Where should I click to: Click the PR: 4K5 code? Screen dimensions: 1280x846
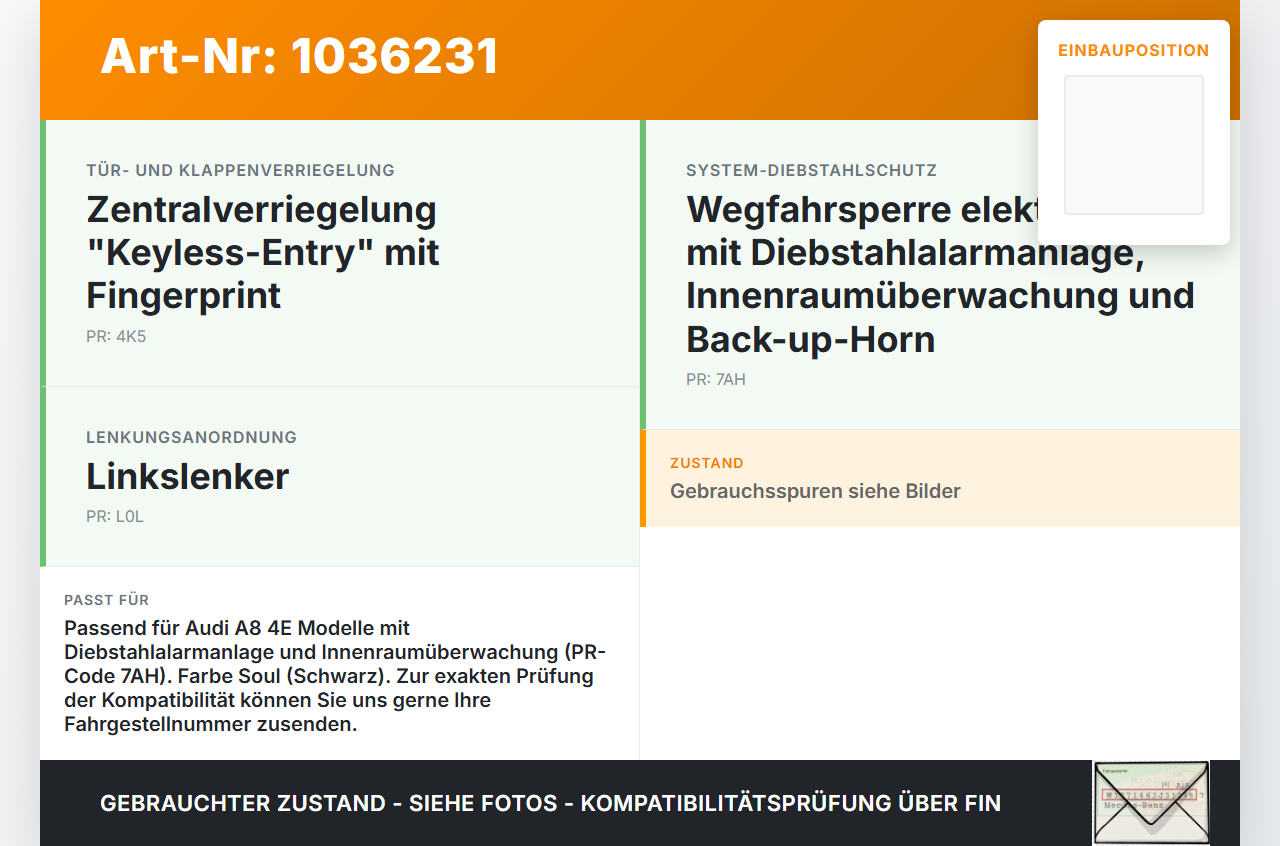[x=116, y=337]
